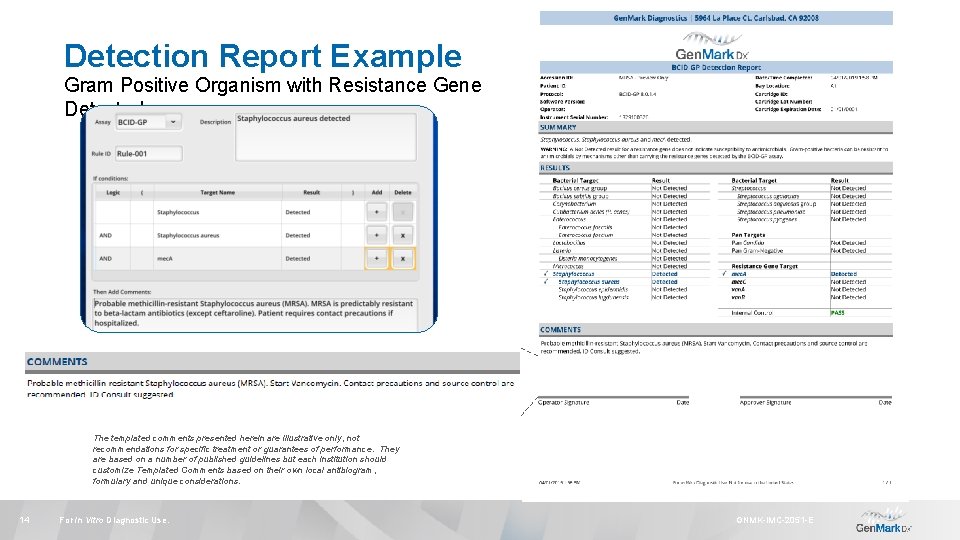This screenshot has height=540, width=960.
Task: Select the Staphylococcus target name cell
Action: (217, 212)
